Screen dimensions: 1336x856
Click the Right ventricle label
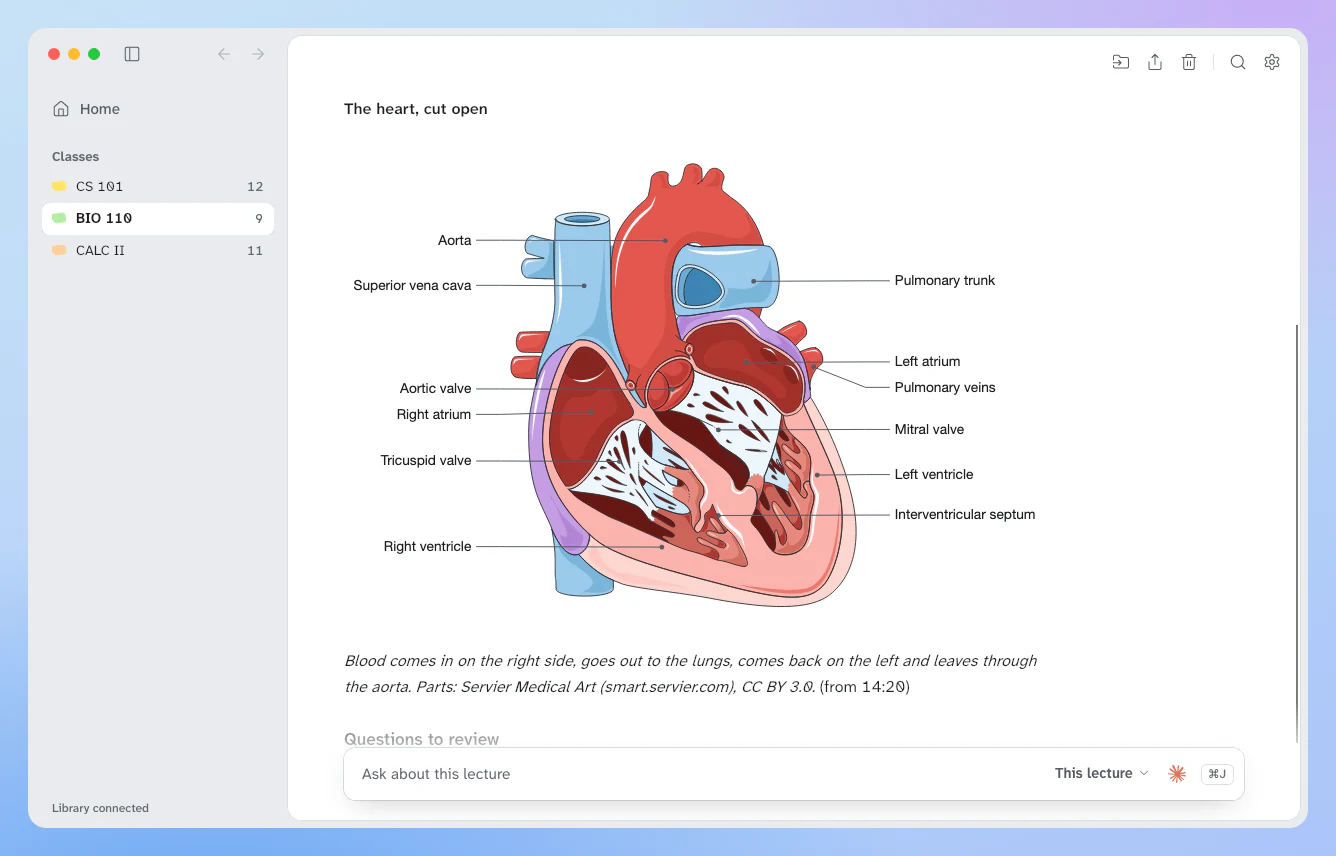[x=427, y=546]
